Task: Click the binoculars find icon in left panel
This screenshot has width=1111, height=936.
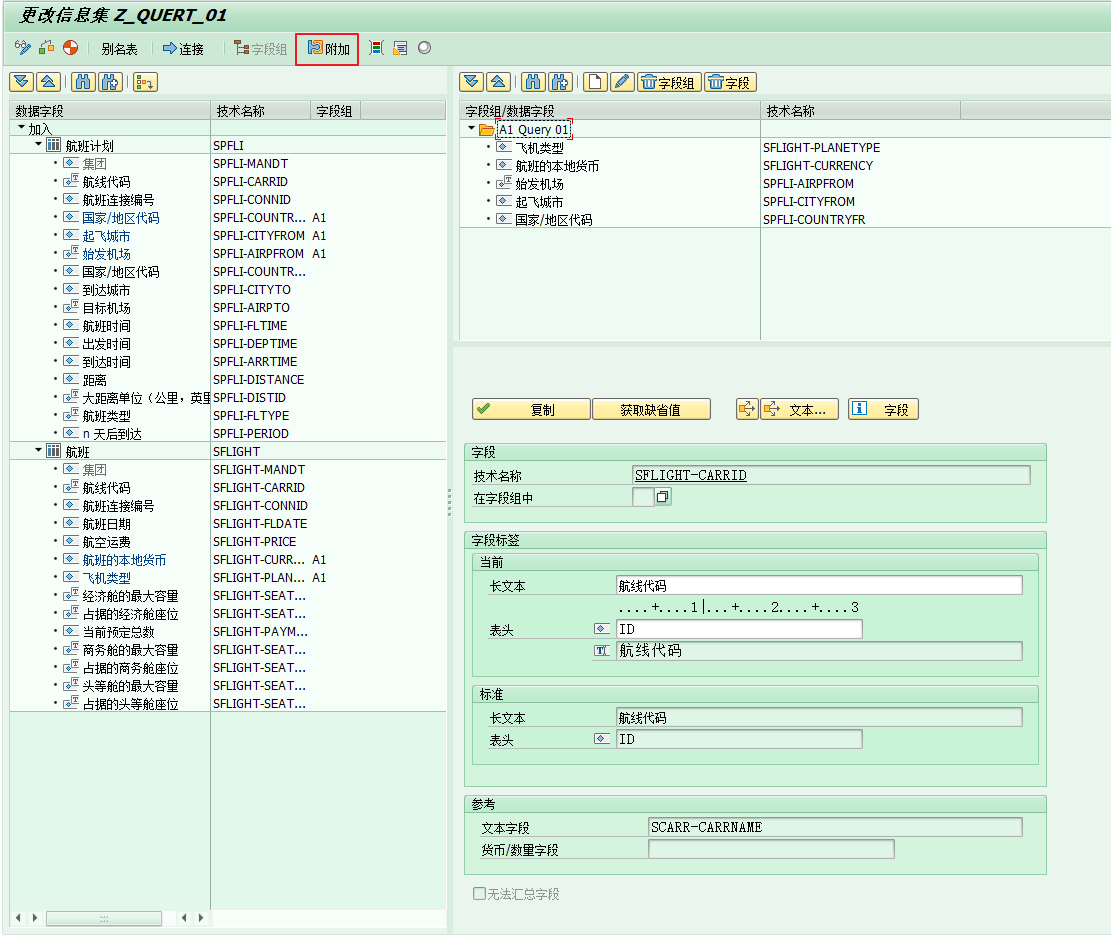Action: coord(84,82)
